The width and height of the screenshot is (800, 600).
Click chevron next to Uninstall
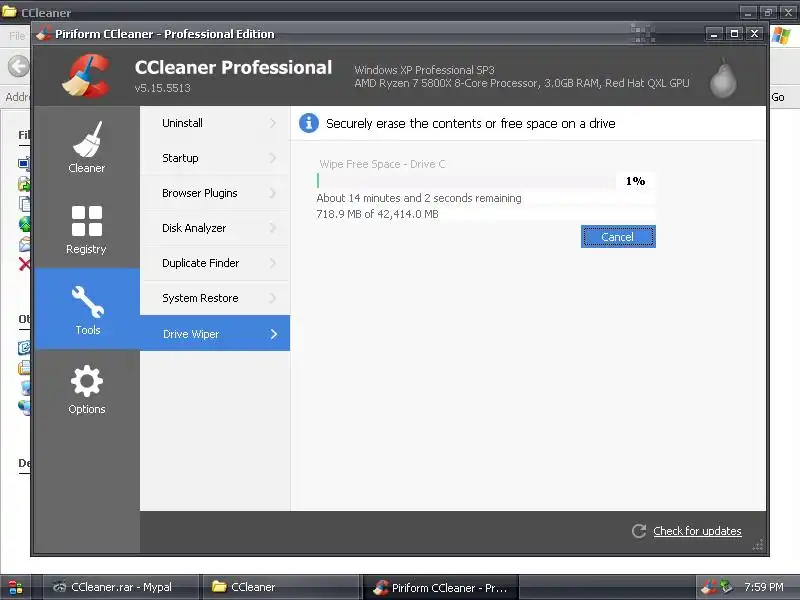coord(273,123)
